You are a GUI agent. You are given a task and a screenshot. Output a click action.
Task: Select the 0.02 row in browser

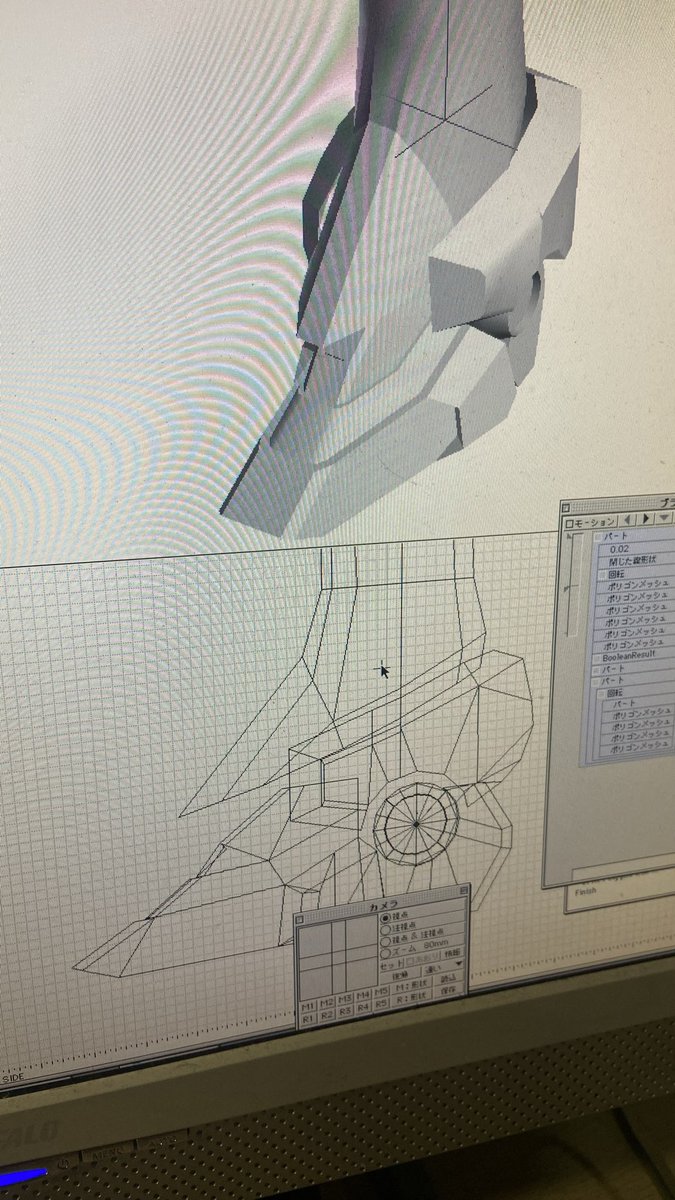point(637,549)
